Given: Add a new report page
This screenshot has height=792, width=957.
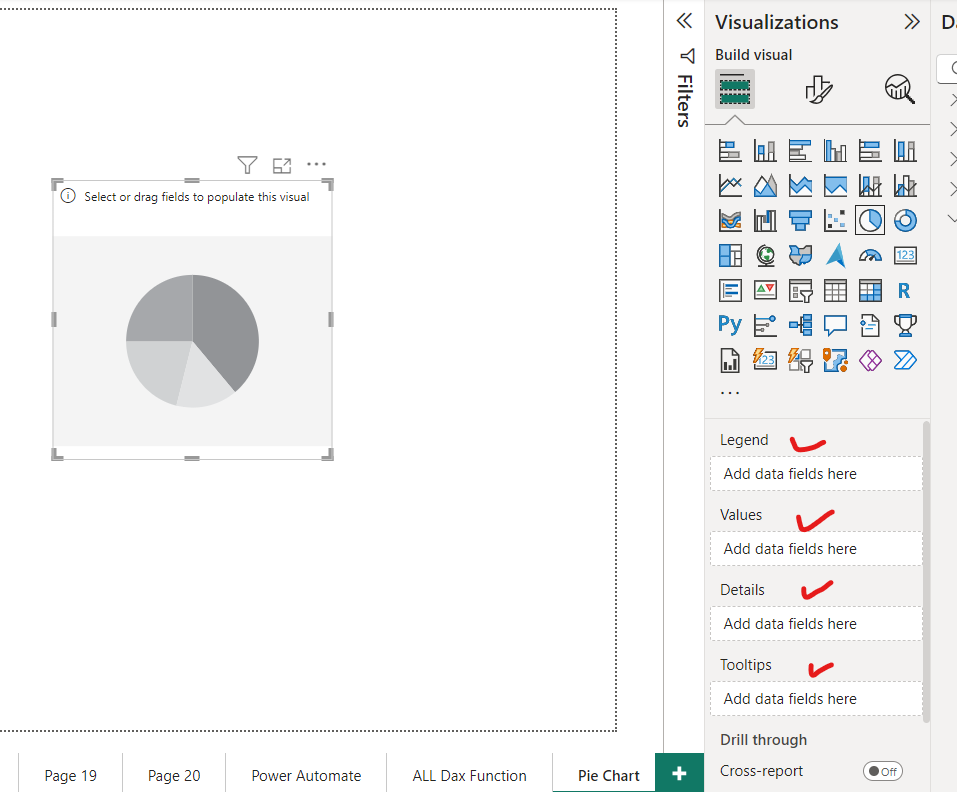Looking at the screenshot, I should (679, 772).
